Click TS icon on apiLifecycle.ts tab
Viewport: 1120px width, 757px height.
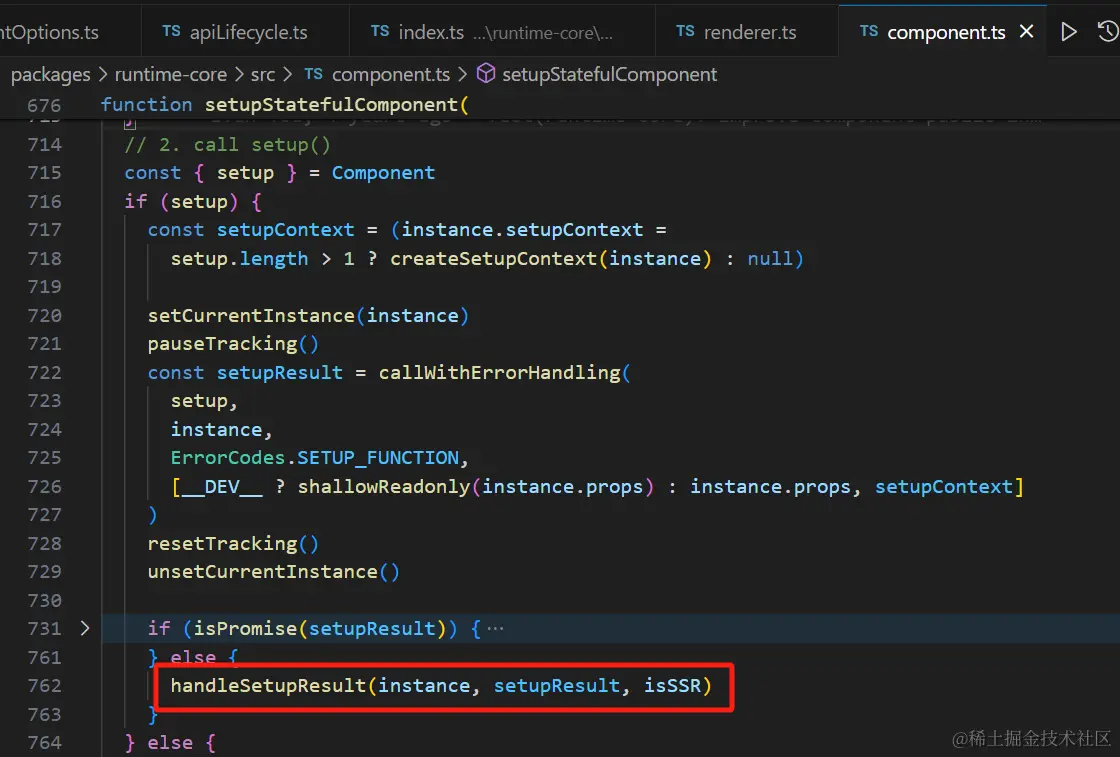tap(171, 31)
